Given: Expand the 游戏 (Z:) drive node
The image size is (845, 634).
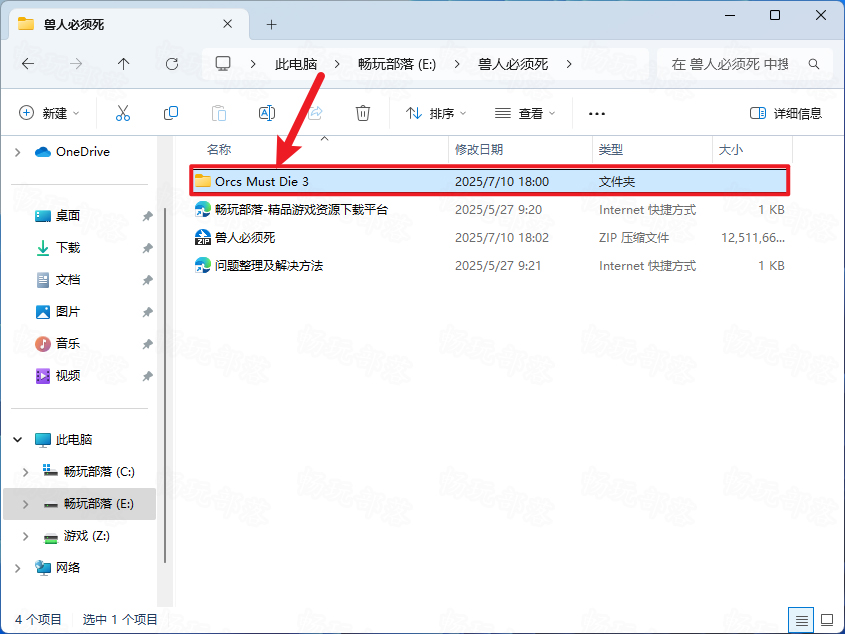Looking at the screenshot, I should click(25, 536).
